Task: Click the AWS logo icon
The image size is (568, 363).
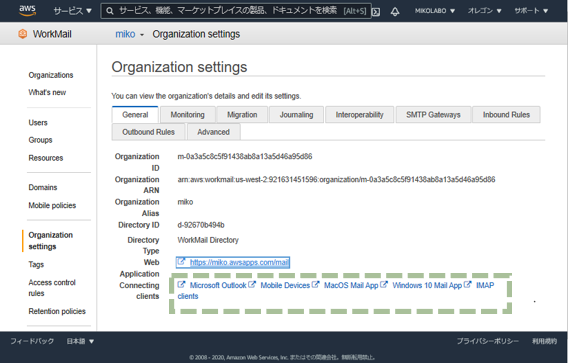Action: 28,11
